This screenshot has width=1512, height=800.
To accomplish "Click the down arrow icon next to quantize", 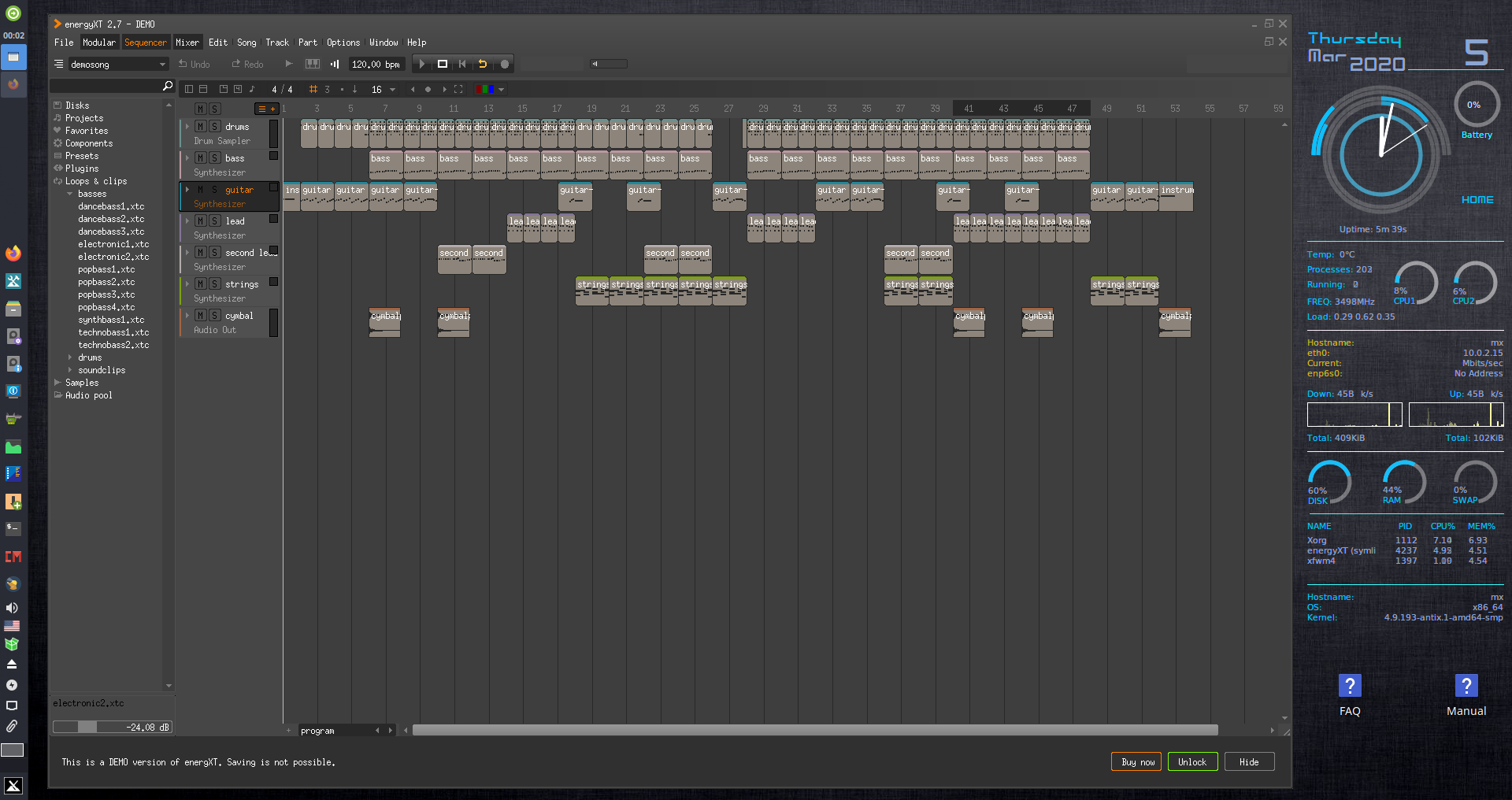I will pyautogui.click(x=355, y=90).
